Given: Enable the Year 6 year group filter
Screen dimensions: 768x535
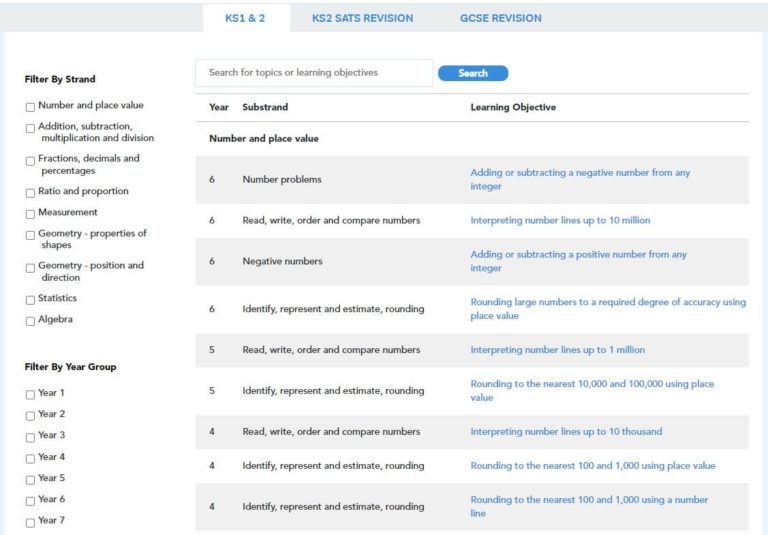Looking at the screenshot, I should pos(30,498).
